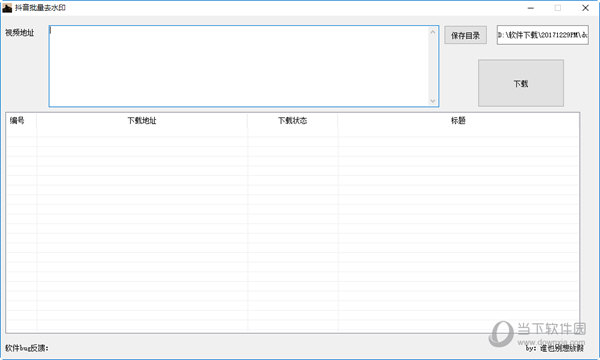This screenshot has width=600, height=360.
Task: Open the 保存目录 save directory chooser
Action: tap(465, 35)
